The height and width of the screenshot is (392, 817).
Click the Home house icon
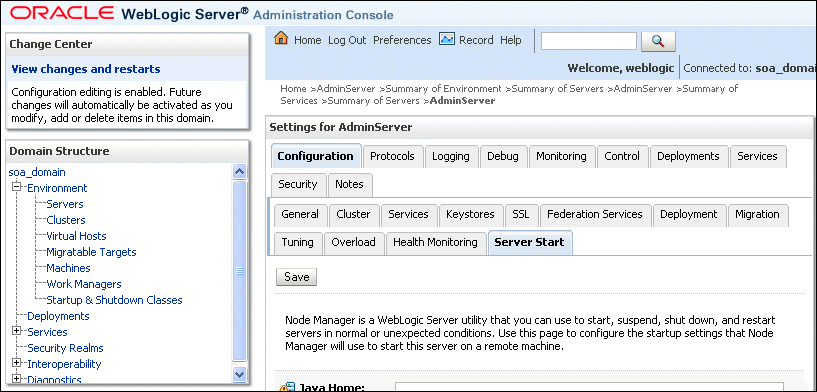coord(281,39)
